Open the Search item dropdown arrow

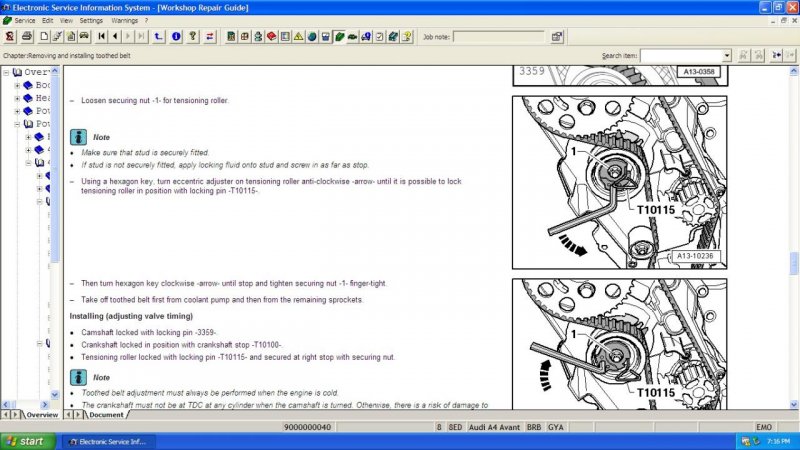[726, 56]
